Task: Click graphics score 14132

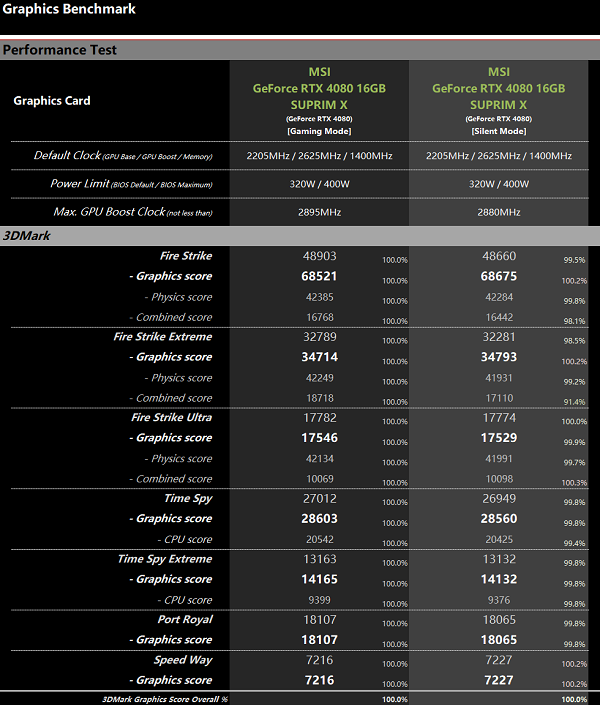Action: click(499, 580)
